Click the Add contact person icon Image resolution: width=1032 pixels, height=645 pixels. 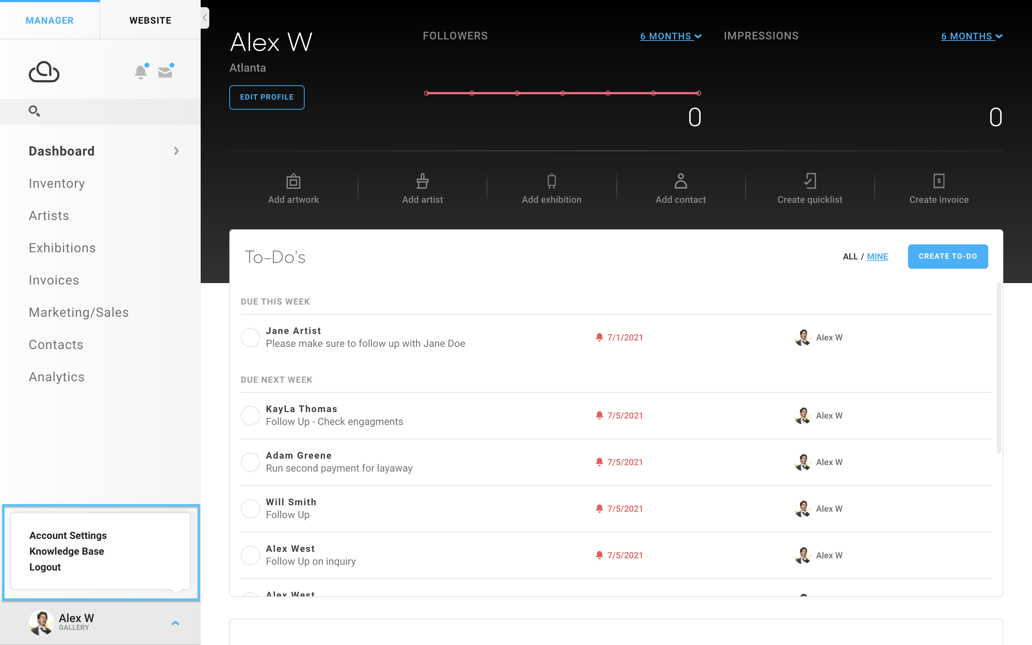click(x=680, y=182)
